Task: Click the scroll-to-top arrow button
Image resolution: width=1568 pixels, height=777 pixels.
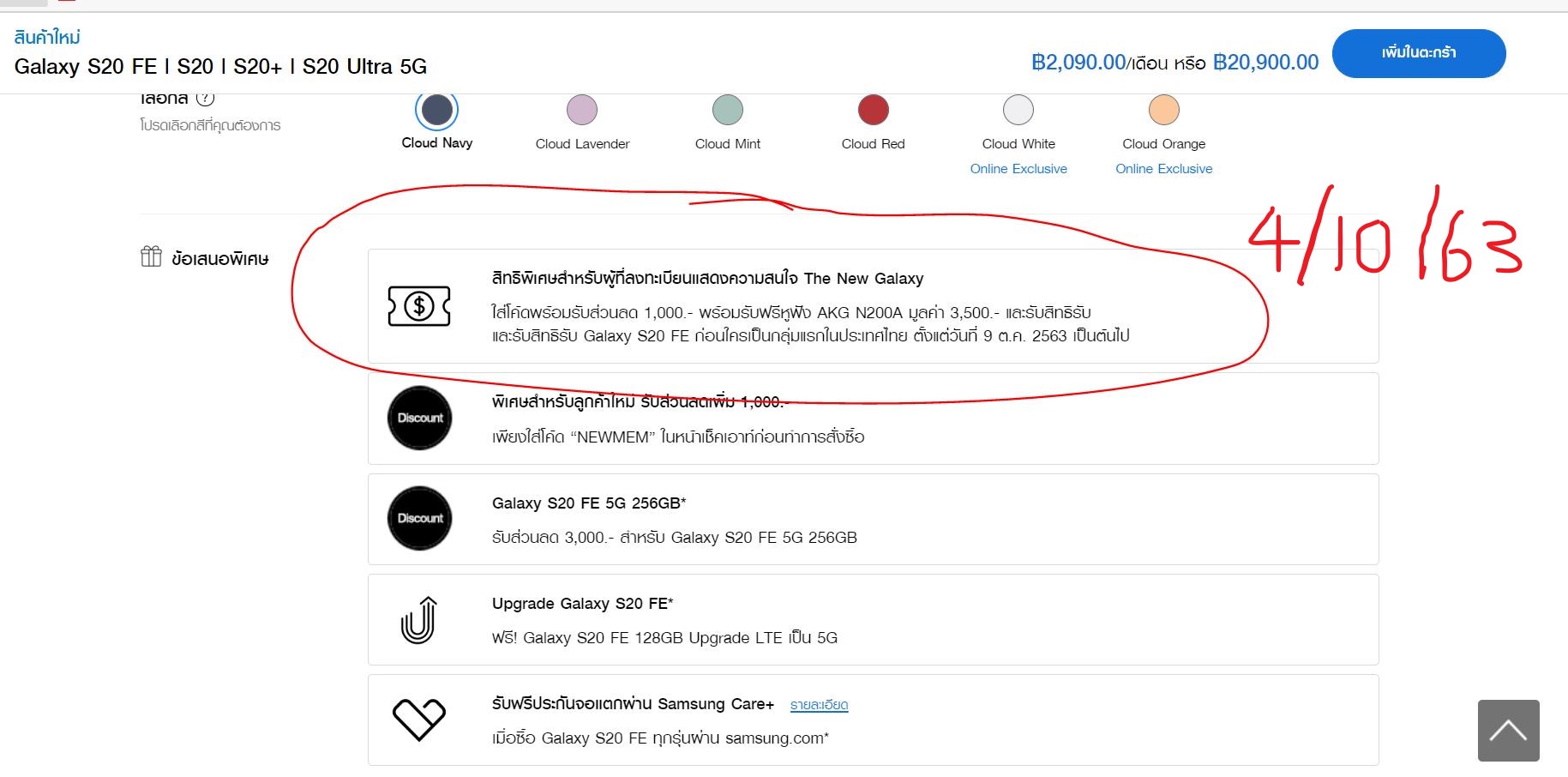Action: click(x=1509, y=731)
